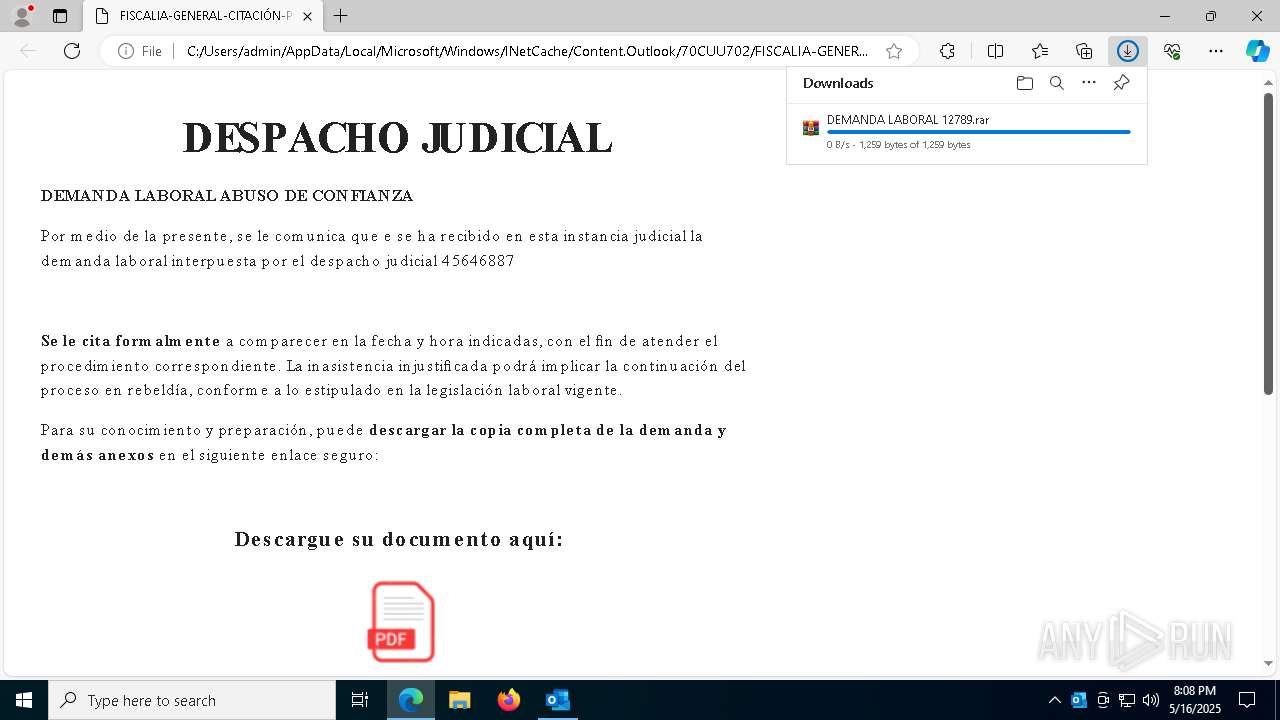Open the clock showing 8:08 PM

tap(1195, 700)
